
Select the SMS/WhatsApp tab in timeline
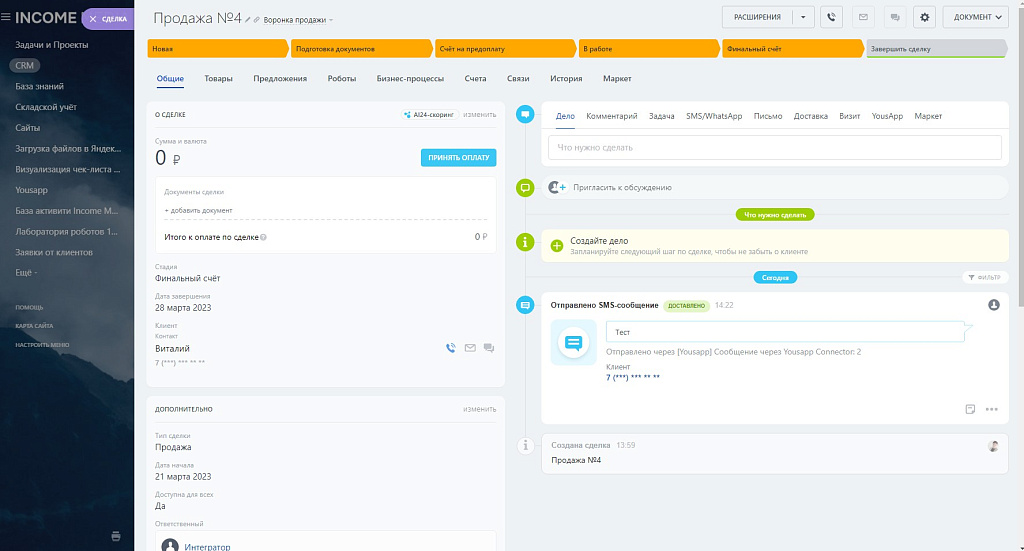[714, 116]
